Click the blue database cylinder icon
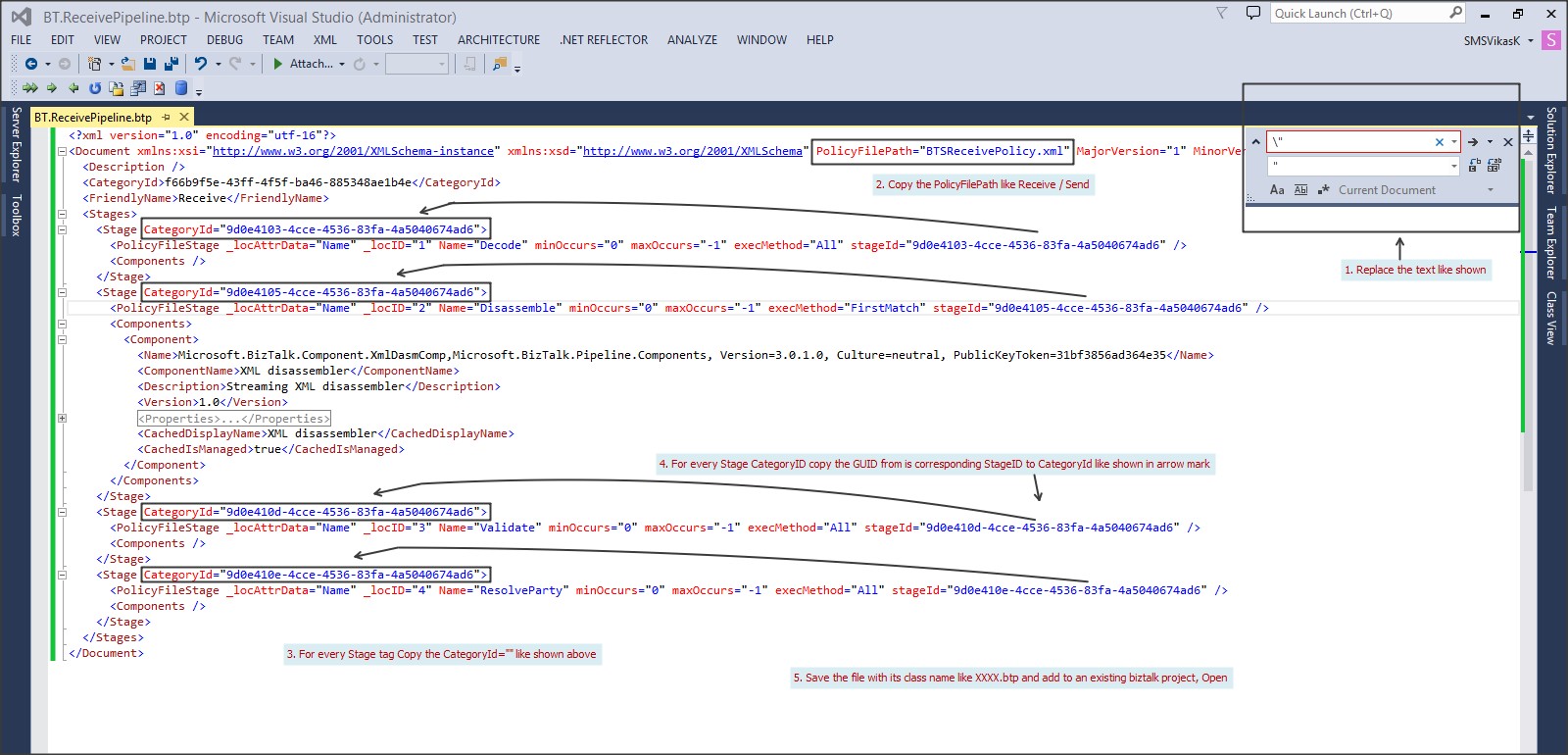Image resolution: width=1568 pixels, height=755 pixels. (x=181, y=88)
